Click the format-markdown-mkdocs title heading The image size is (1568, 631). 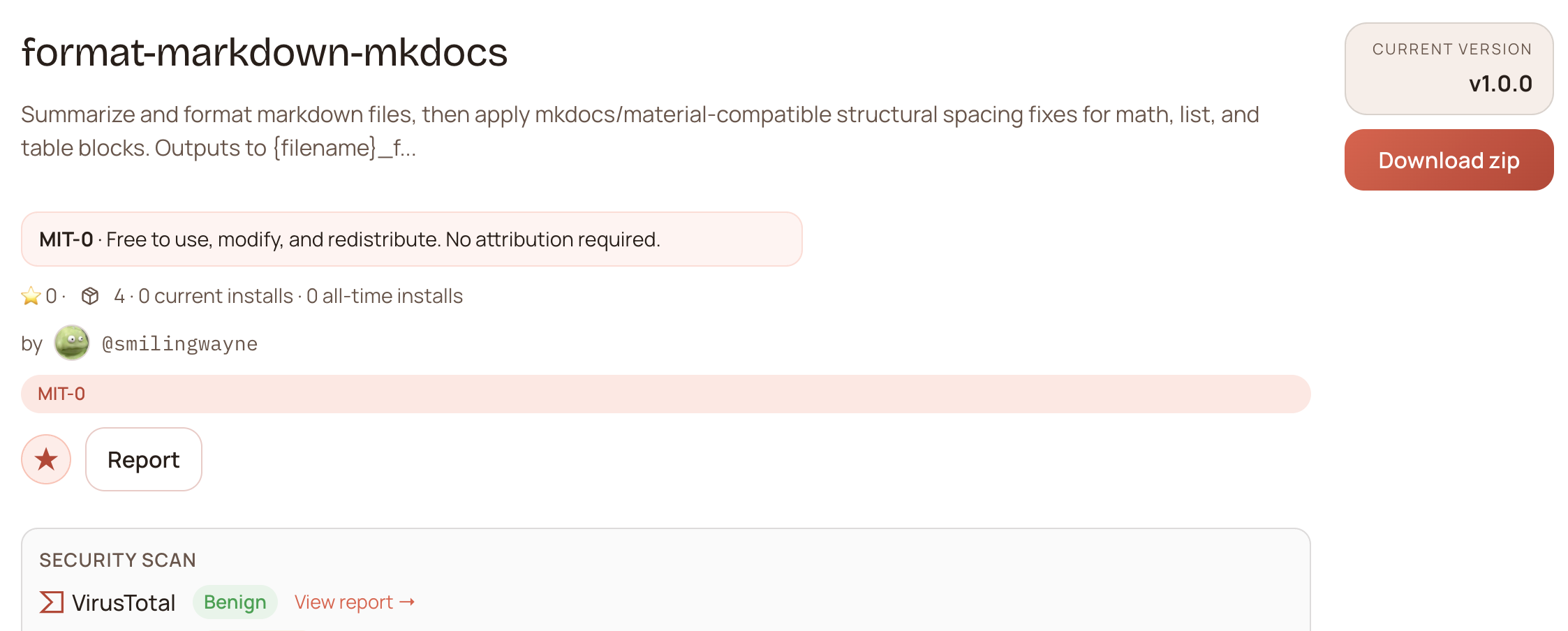(265, 52)
